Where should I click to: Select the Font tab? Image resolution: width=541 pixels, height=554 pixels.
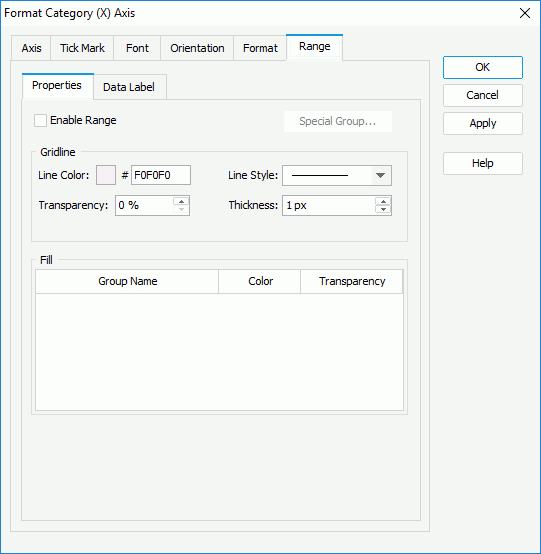137,48
